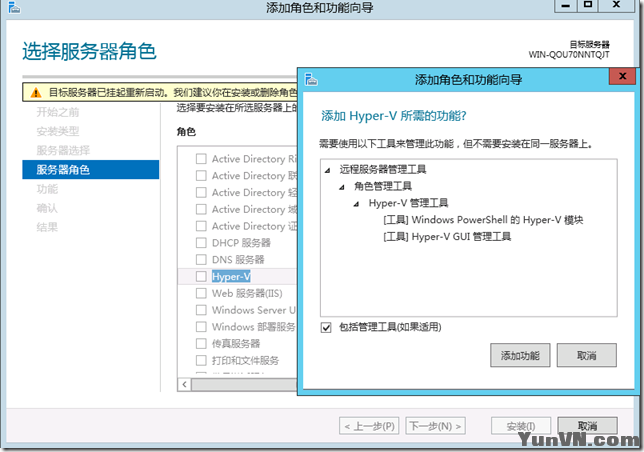Viewport: 644px width, 452px height.
Task: Click the 打印和文件服务 role label
Action: point(245,360)
